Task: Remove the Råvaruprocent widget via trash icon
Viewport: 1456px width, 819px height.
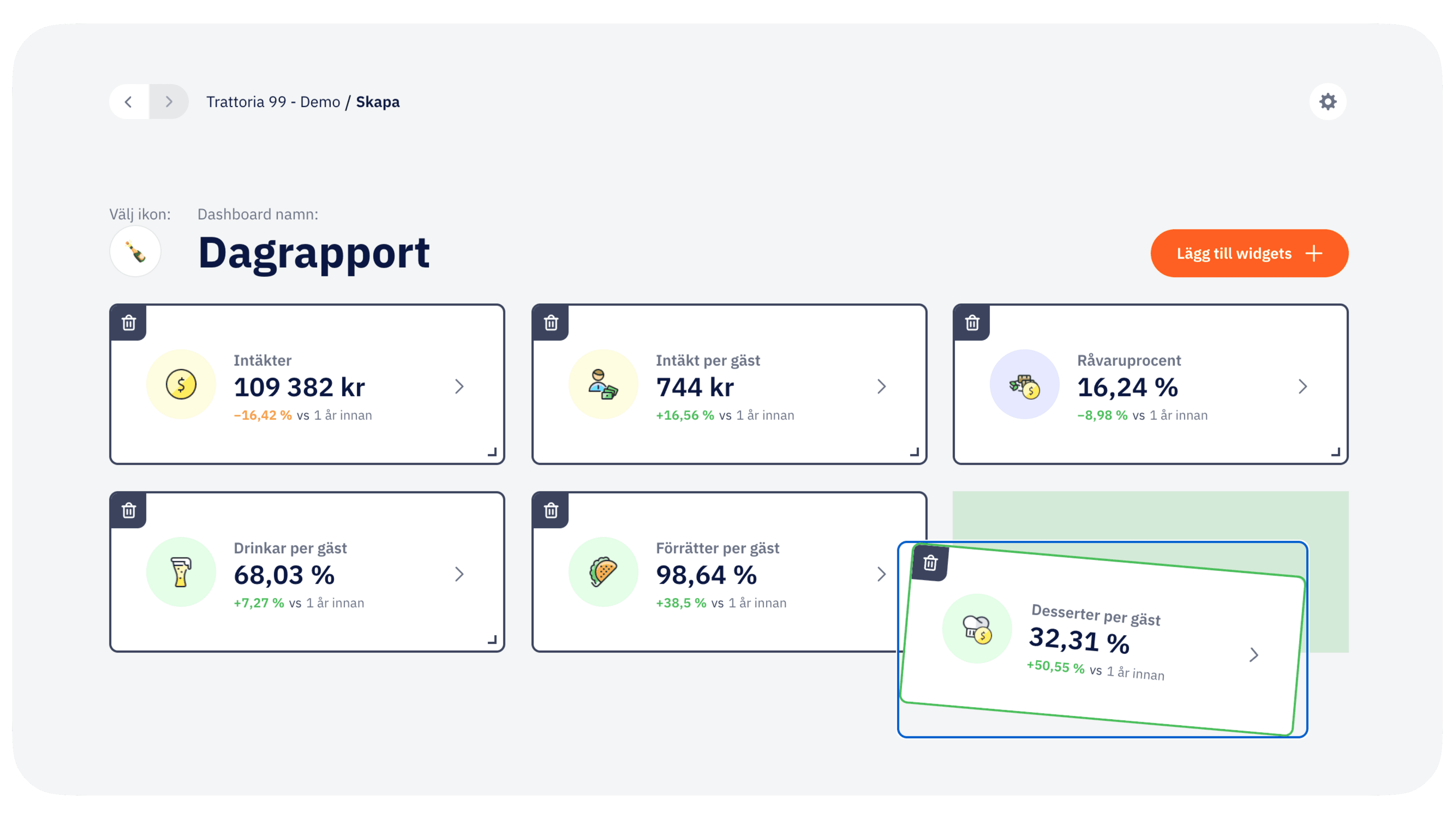Action: pyautogui.click(x=972, y=323)
